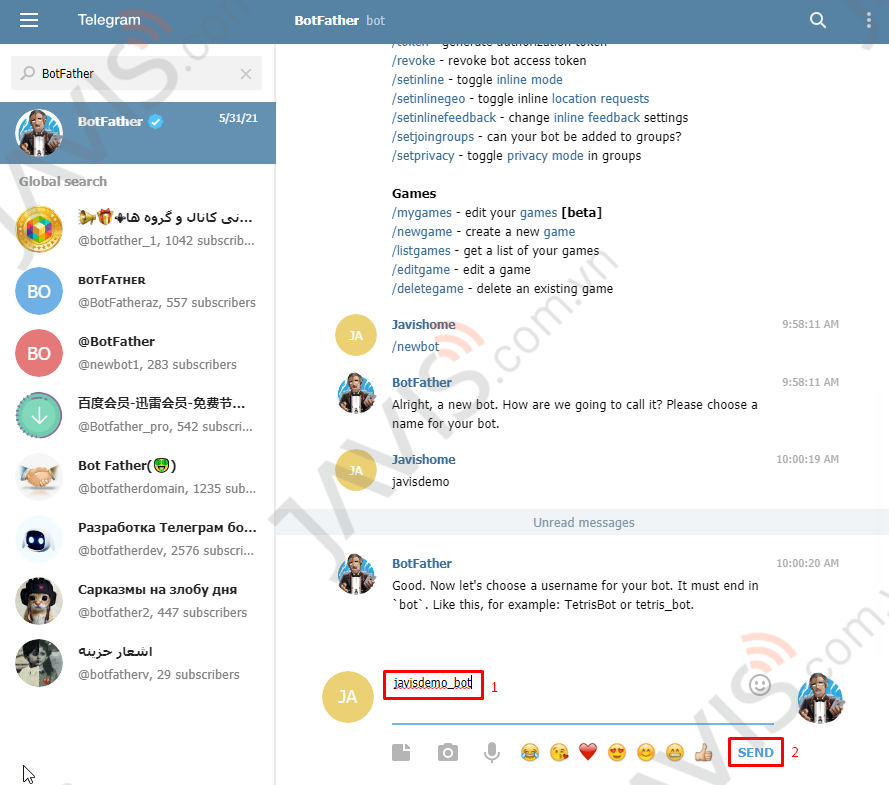
Task: Open the @botfatherdomain channel result
Action: coord(138,477)
